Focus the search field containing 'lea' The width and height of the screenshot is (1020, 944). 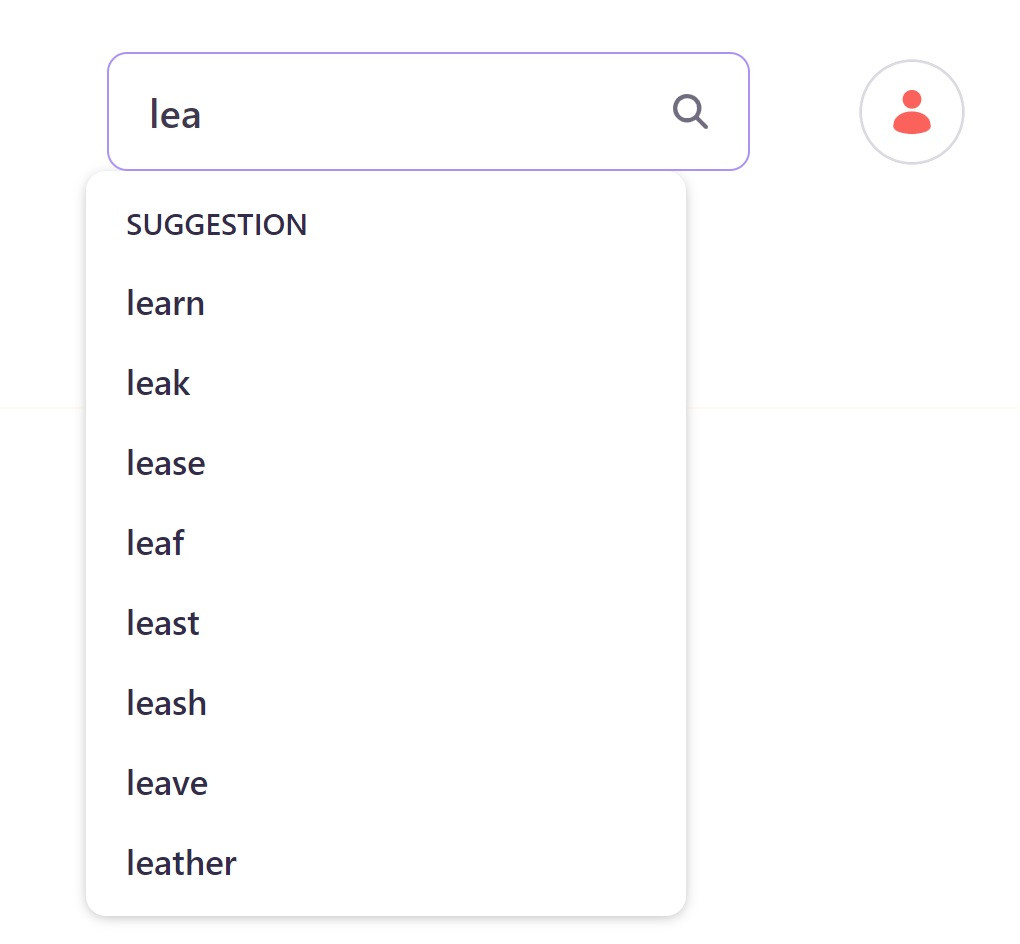coord(428,112)
